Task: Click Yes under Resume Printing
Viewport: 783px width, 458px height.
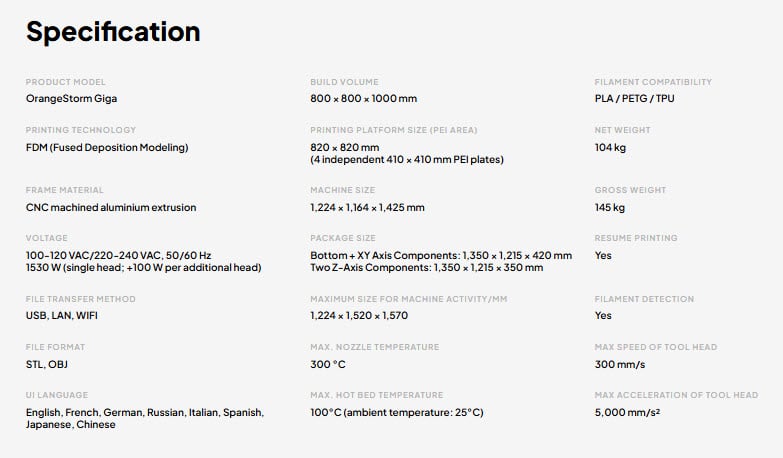Action: click(603, 255)
